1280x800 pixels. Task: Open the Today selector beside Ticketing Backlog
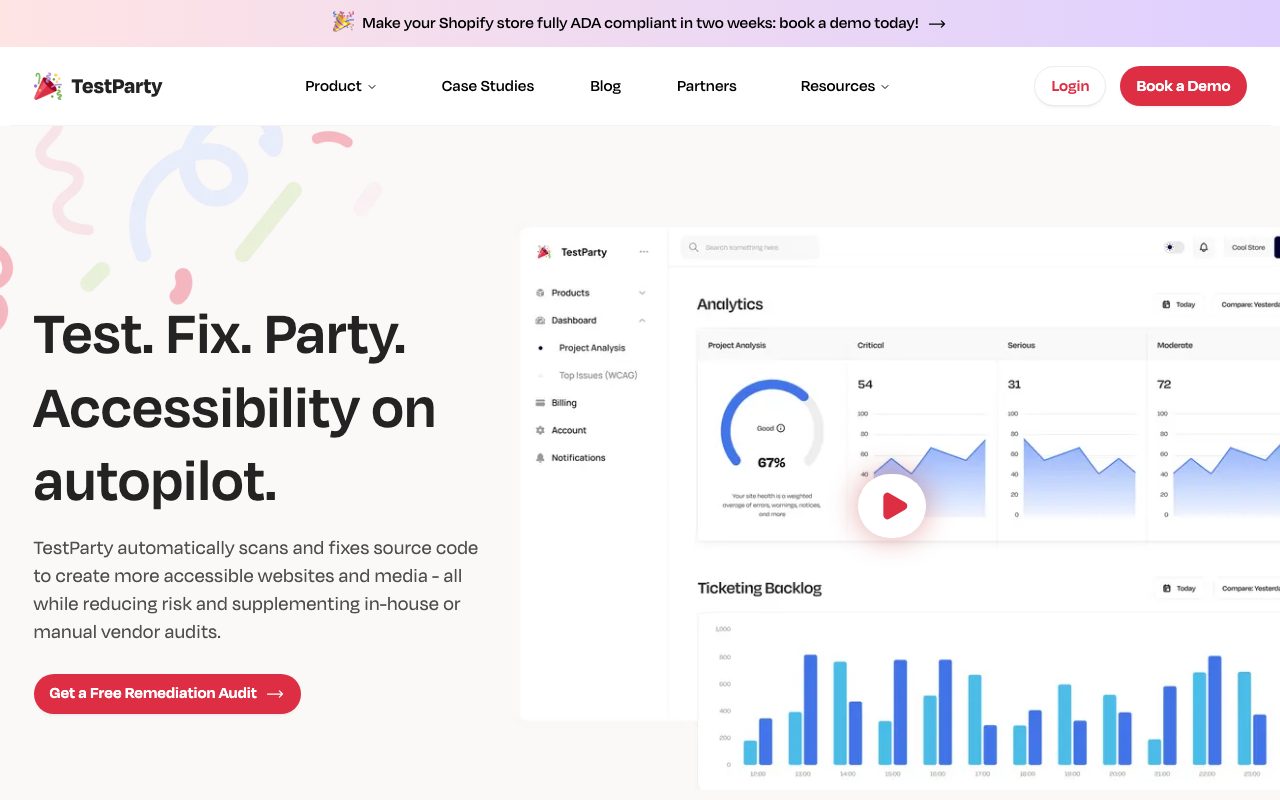coord(1180,588)
